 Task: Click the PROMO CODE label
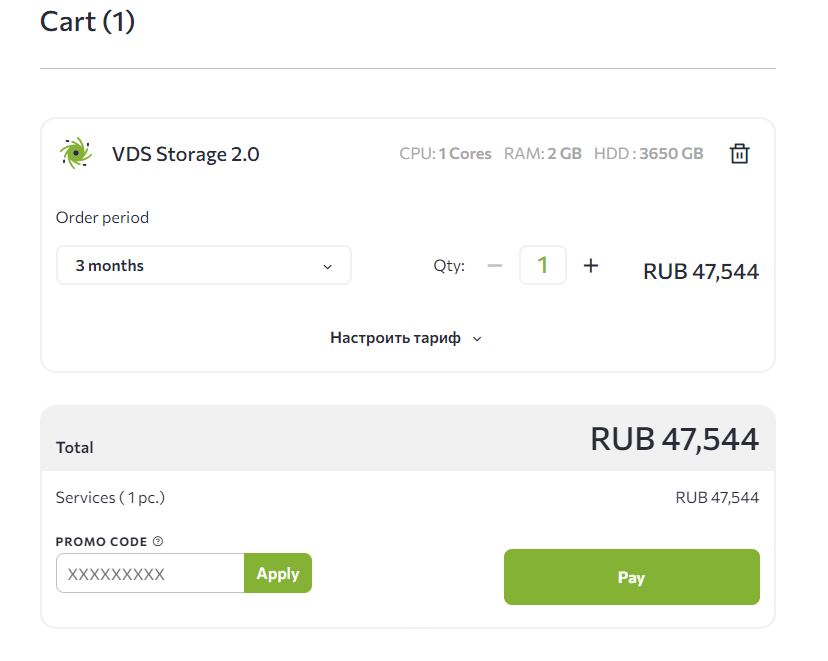(x=101, y=541)
